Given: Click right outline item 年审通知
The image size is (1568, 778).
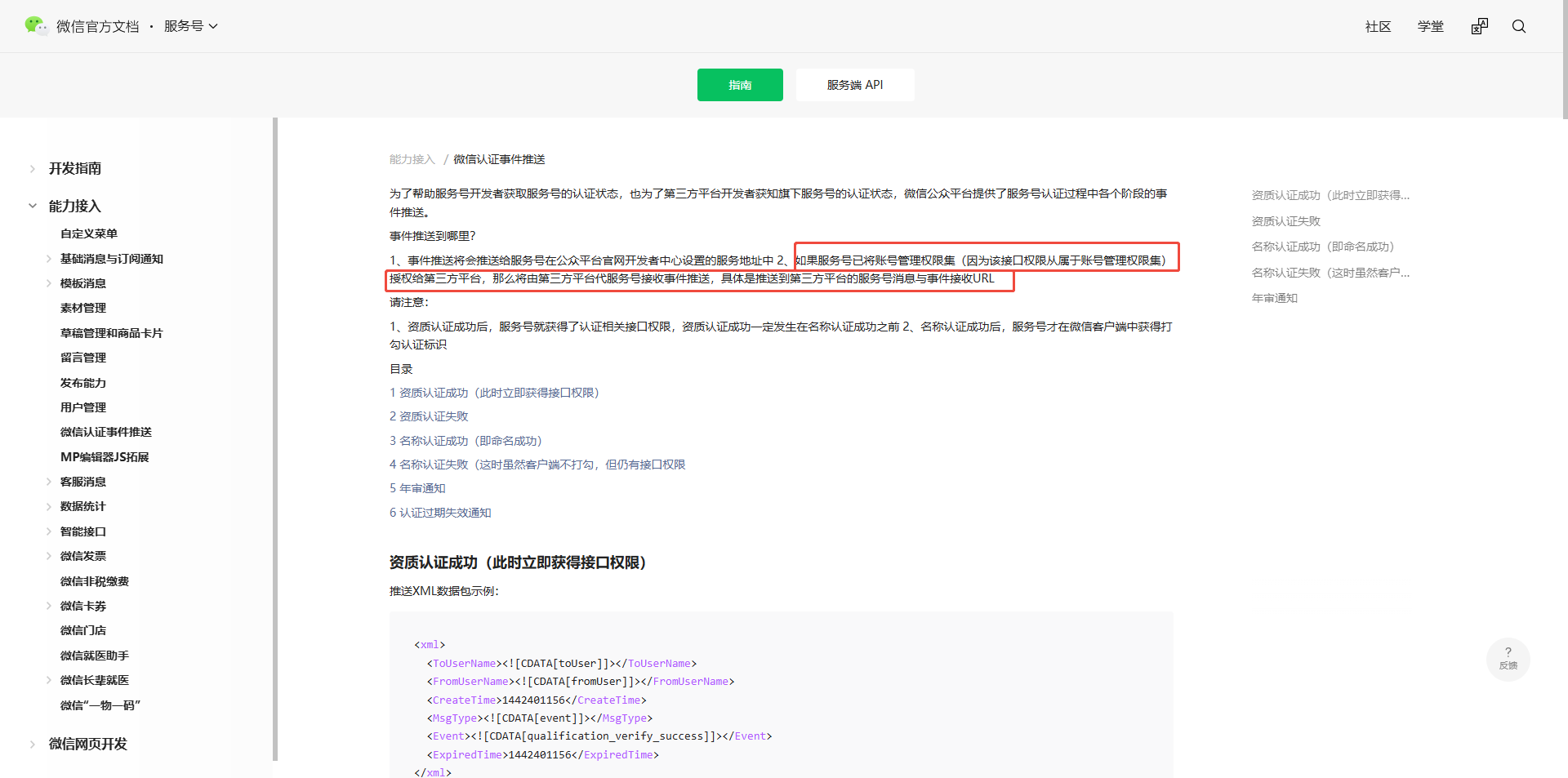Looking at the screenshot, I should click(1275, 298).
